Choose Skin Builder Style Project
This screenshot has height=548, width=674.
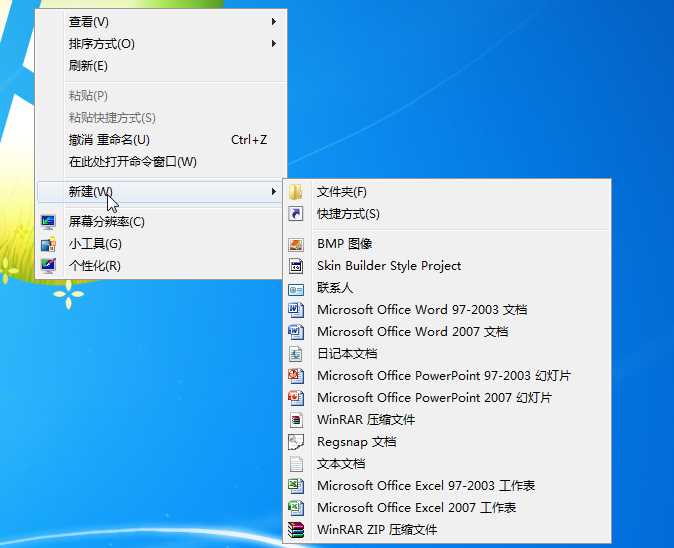click(x=447, y=266)
